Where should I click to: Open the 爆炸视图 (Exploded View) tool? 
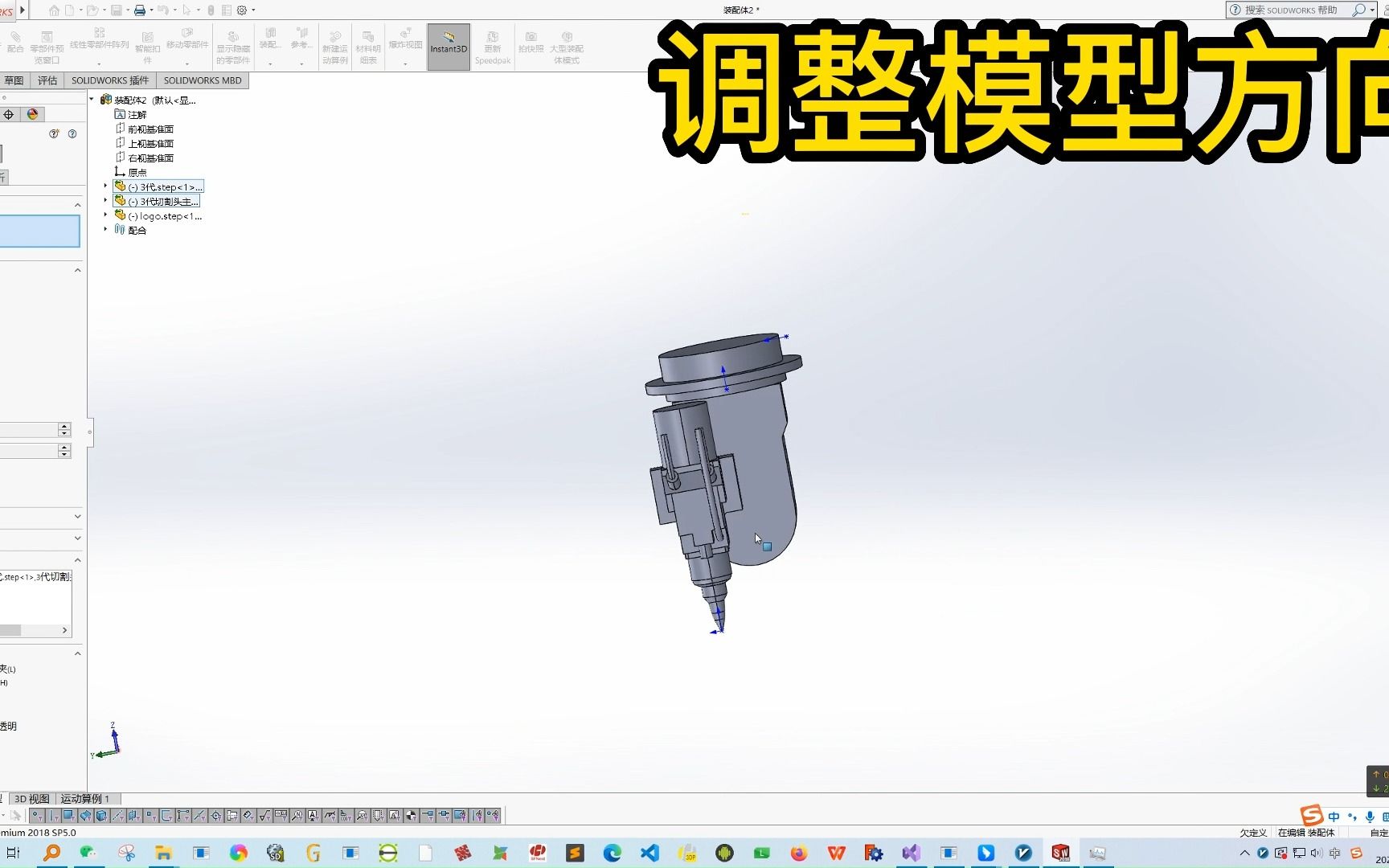point(405,44)
